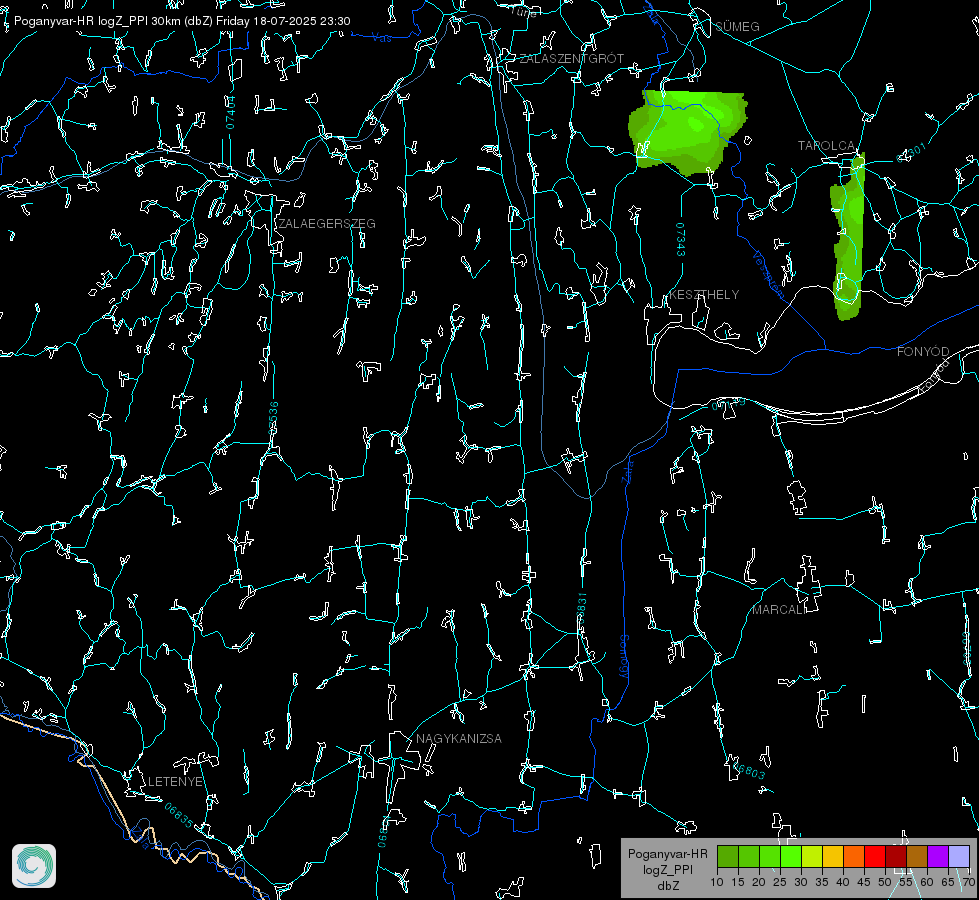Click the swirl logo icon at bottom left
The height and width of the screenshot is (900, 979).
coord(34,866)
